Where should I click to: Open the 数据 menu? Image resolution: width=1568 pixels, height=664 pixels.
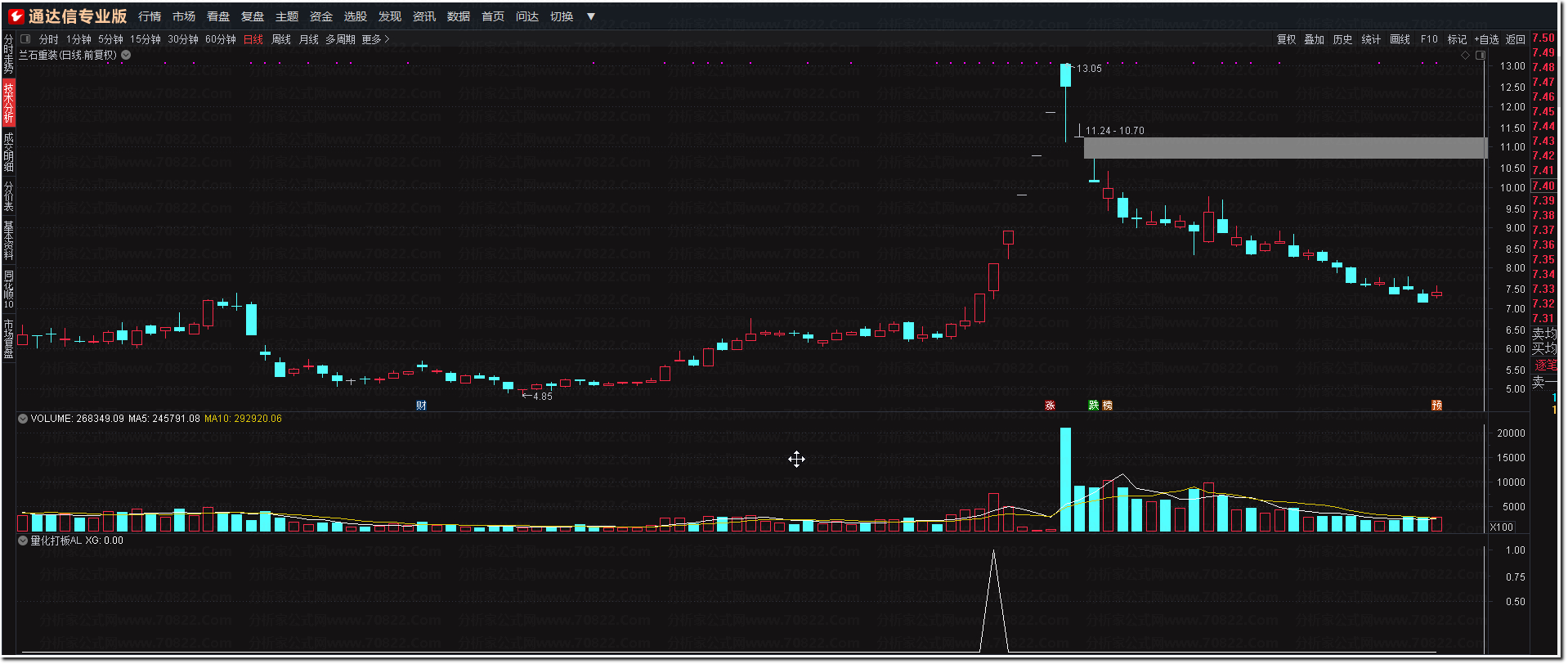[x=459, y=16]
